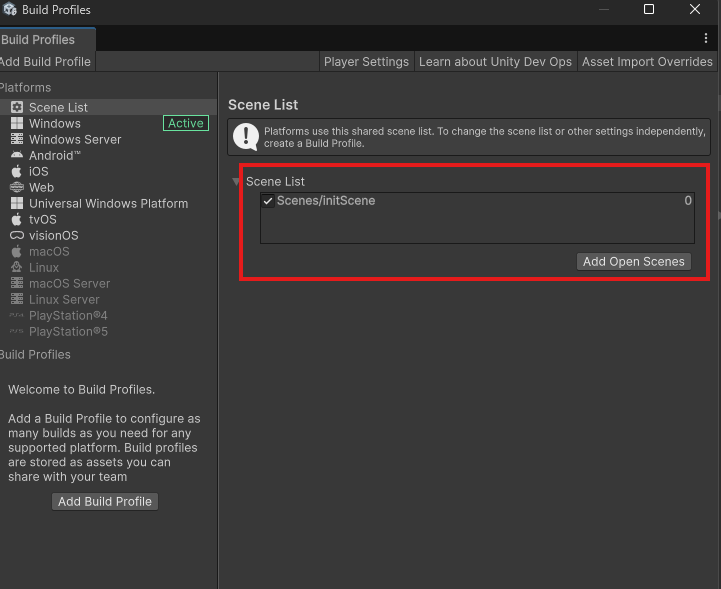Select the macOS Server platform
The image size is (721, 589).
click(x=109, y=283)
